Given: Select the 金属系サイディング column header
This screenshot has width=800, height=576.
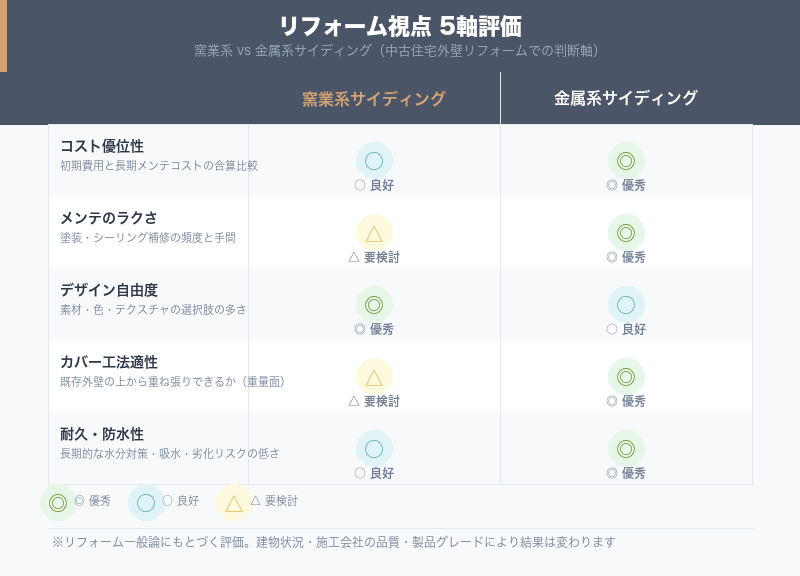Looking at the screenshot, I should (626, 98).
